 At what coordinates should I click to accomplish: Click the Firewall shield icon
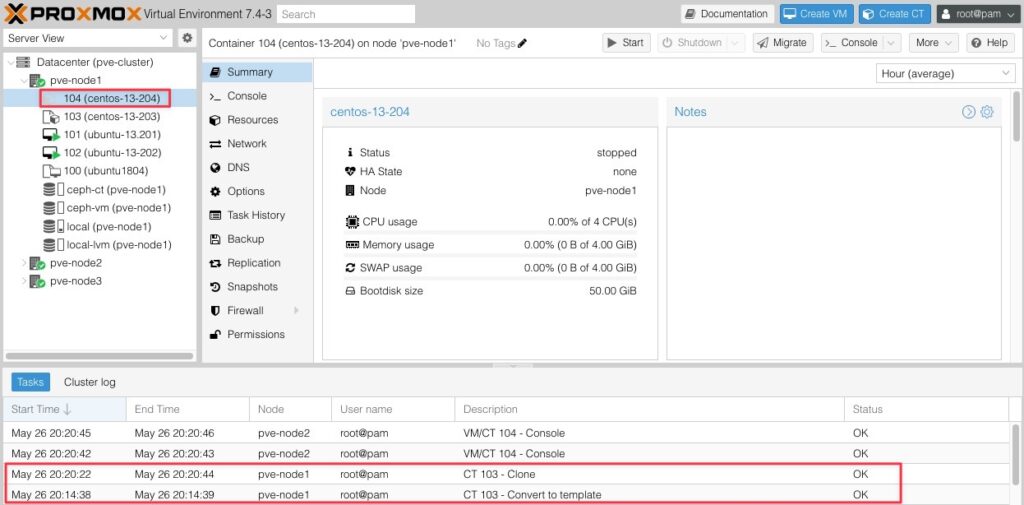click(215, 311)
